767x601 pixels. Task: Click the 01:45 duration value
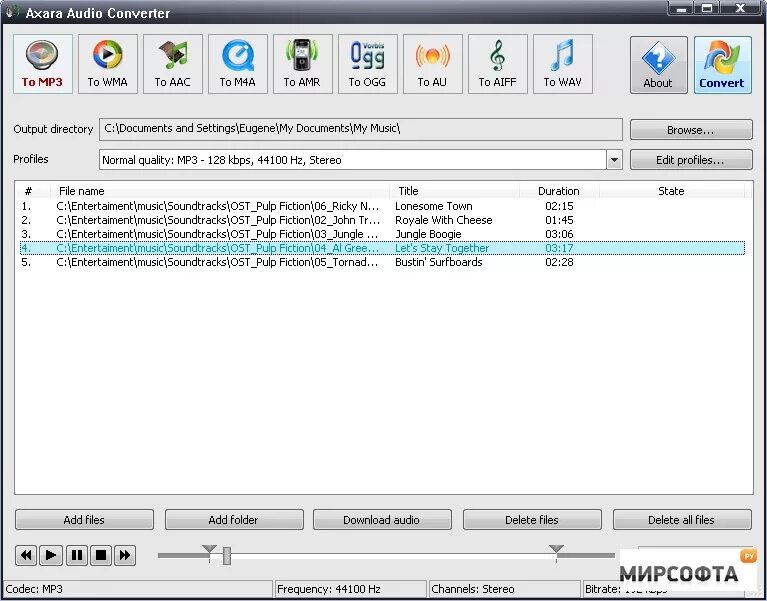[559, 220]
